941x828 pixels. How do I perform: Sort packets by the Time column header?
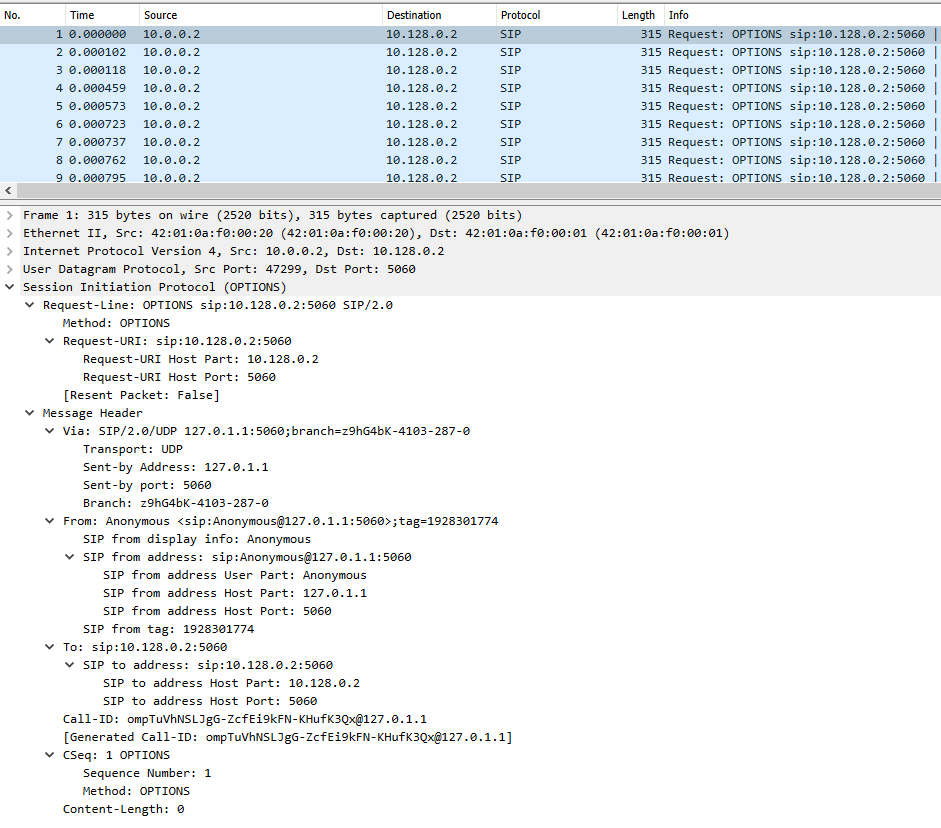pos(102,15)
